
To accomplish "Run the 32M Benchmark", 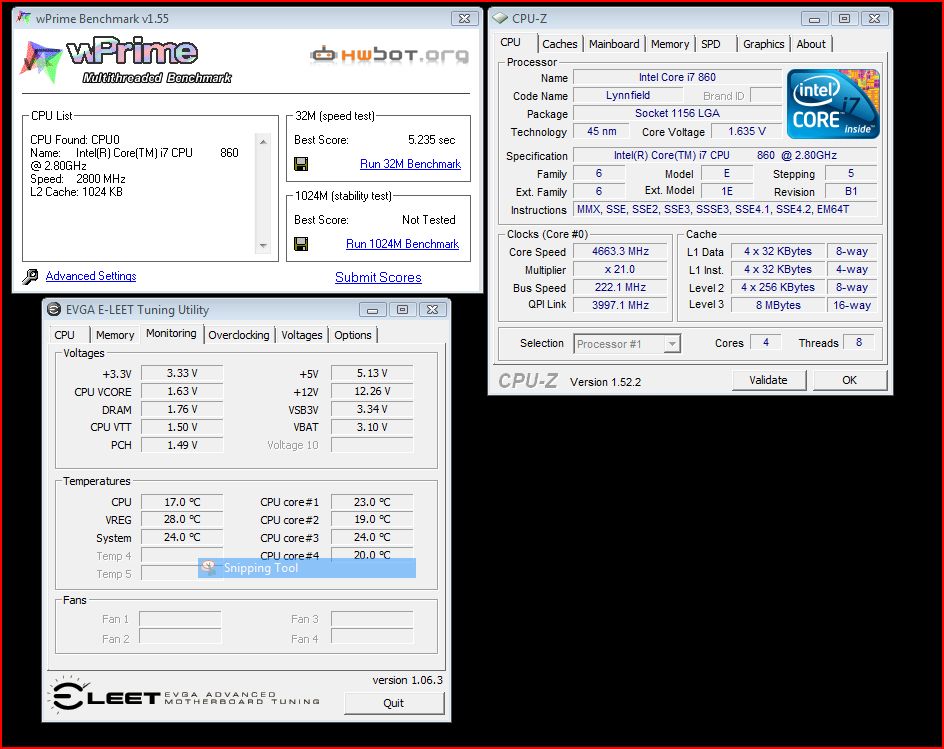I will point(411,164).
